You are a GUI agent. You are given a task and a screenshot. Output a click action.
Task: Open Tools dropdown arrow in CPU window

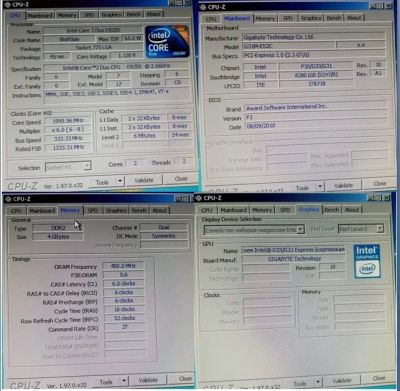click(119, 182)
